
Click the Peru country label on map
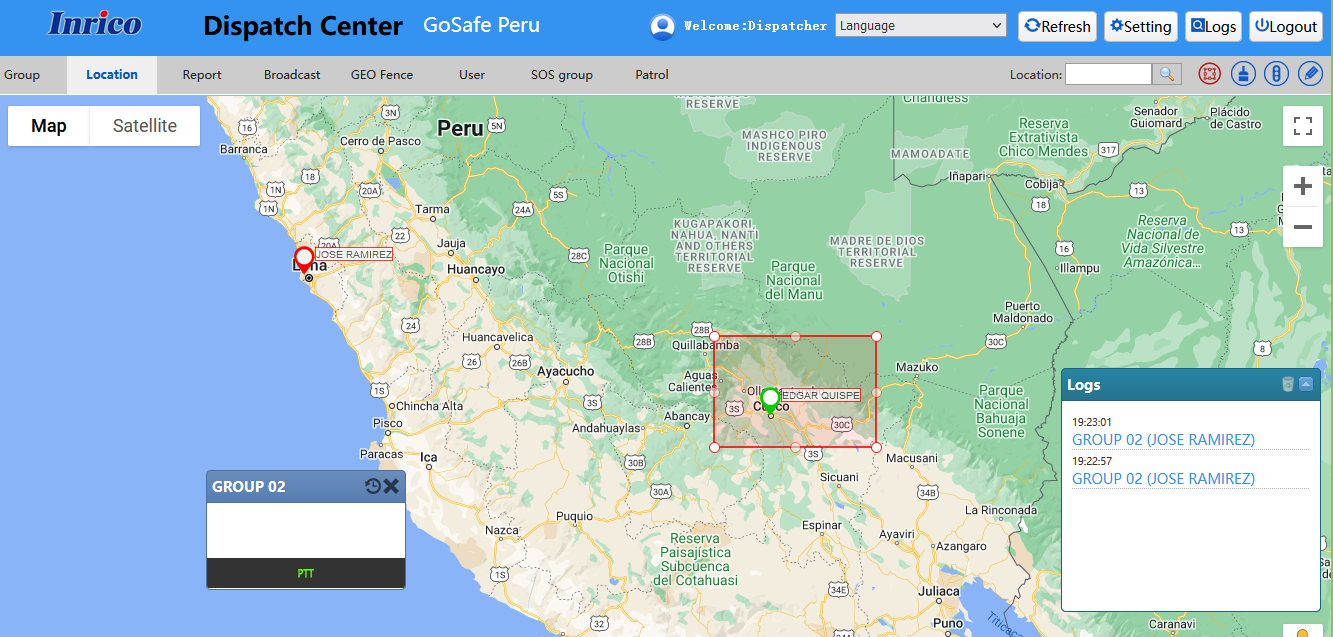(x=460, y=128)
